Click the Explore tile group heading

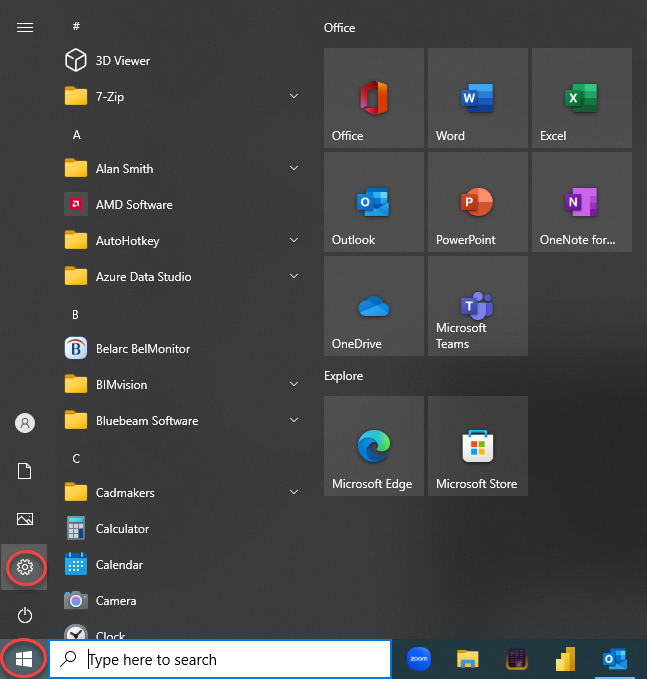tap(343, 375)
